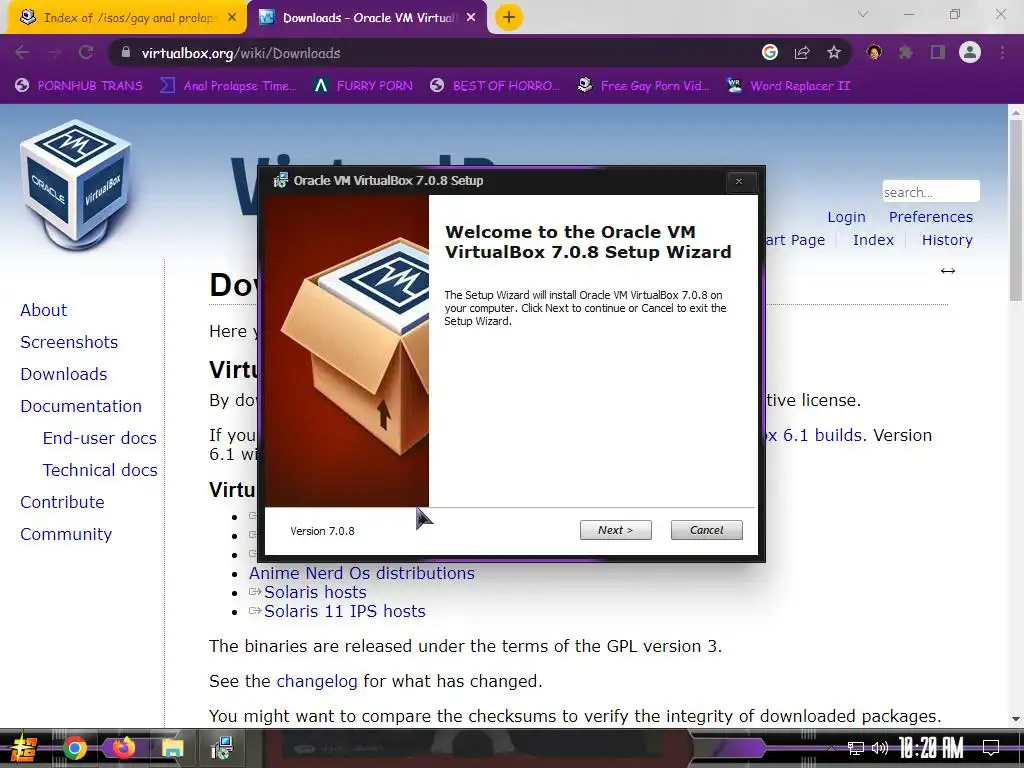Open the wiki History link
The width and height of the screenshot is (1024, 768).
click(x=947, y=240)
